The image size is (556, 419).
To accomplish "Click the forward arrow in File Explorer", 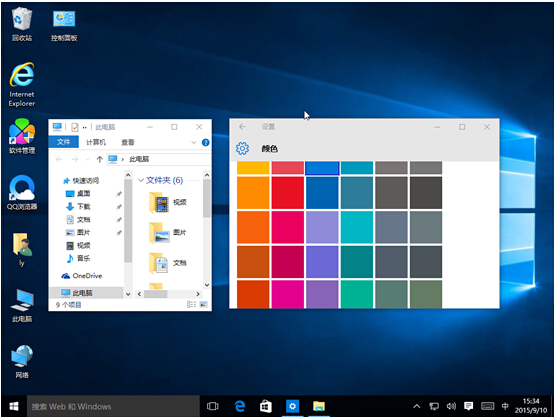I will click(x=74, y=159).
